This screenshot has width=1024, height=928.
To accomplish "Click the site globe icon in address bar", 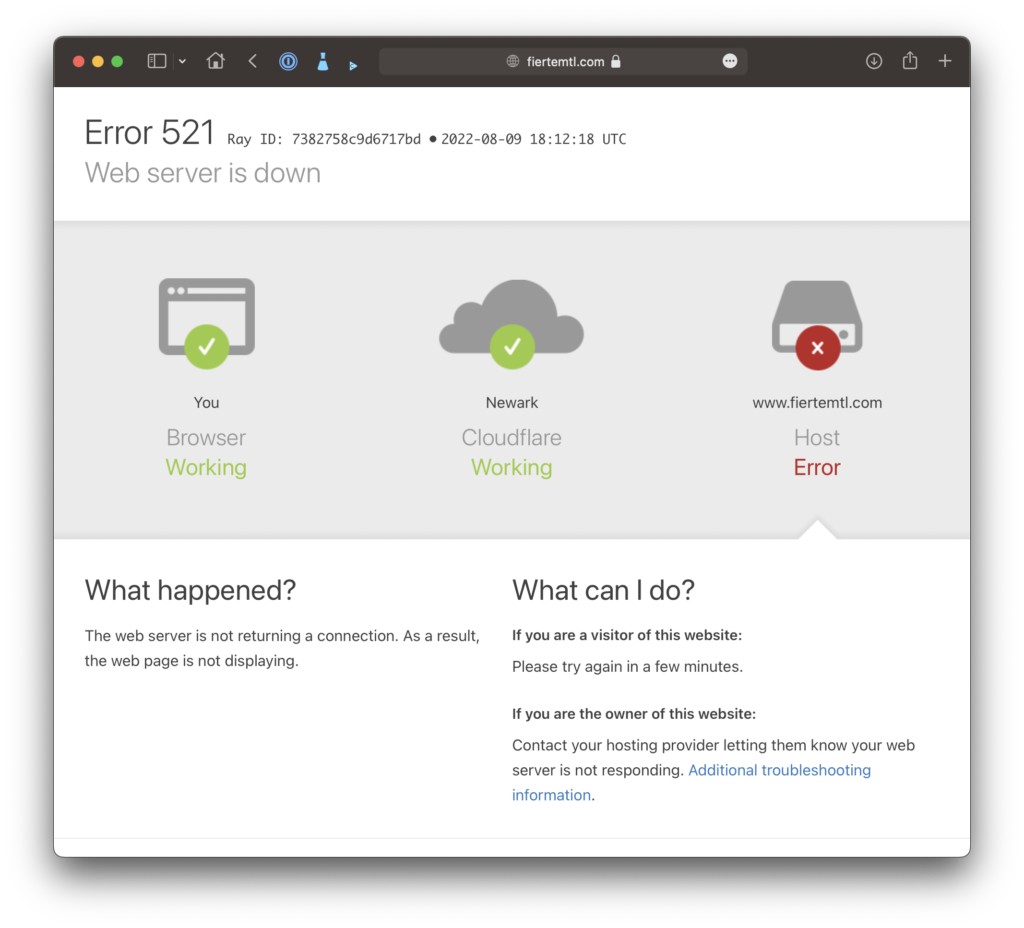I will click(x=513, y=61).
